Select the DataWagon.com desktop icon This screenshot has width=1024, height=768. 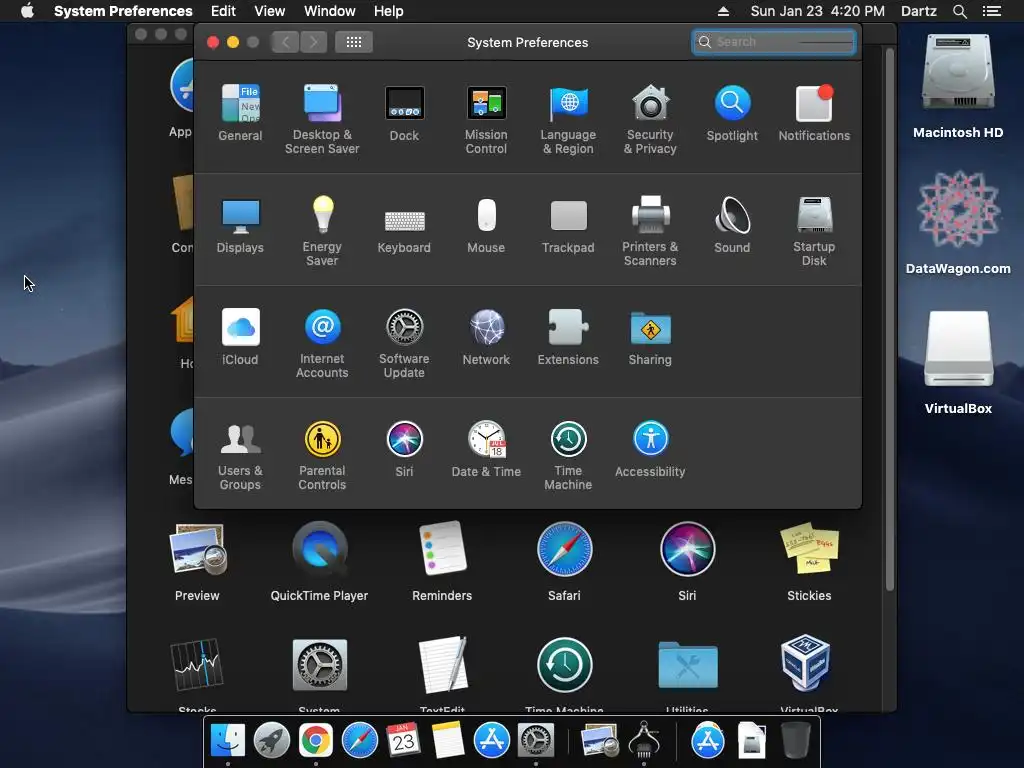958,222
